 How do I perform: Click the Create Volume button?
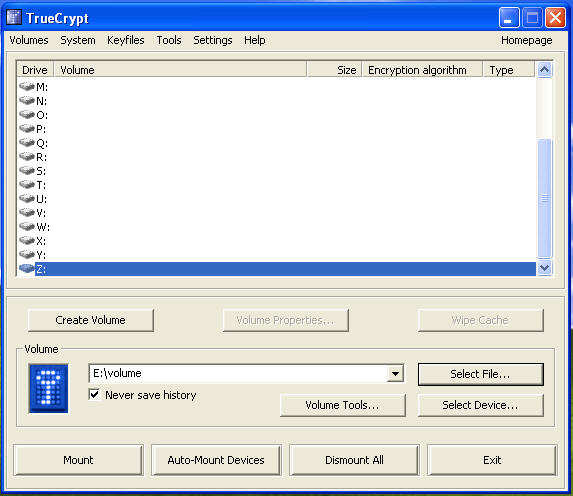[91, 320]
